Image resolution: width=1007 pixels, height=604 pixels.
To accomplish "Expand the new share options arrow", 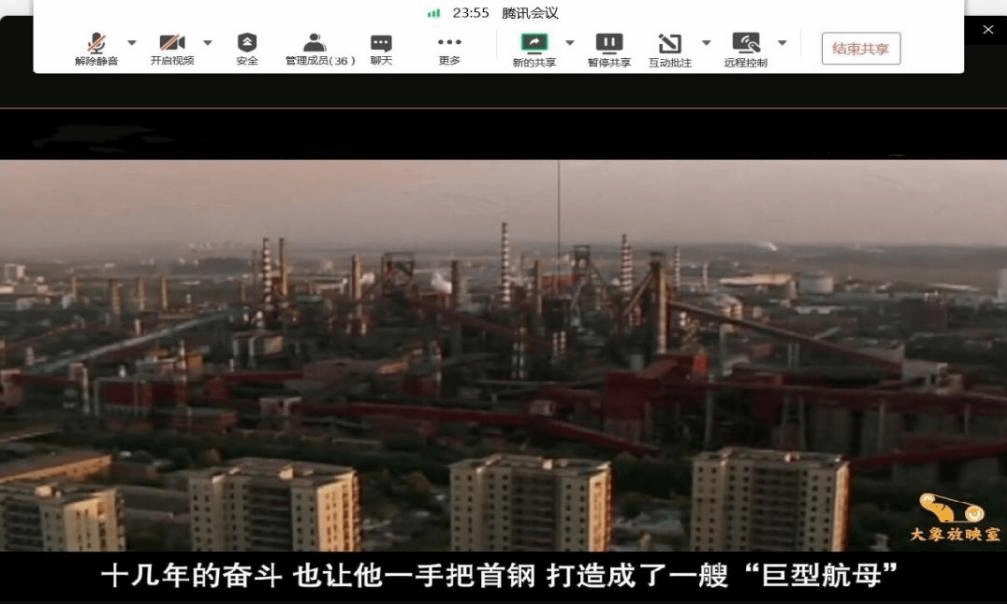I will pyautogui.click(x=570, y=43).
